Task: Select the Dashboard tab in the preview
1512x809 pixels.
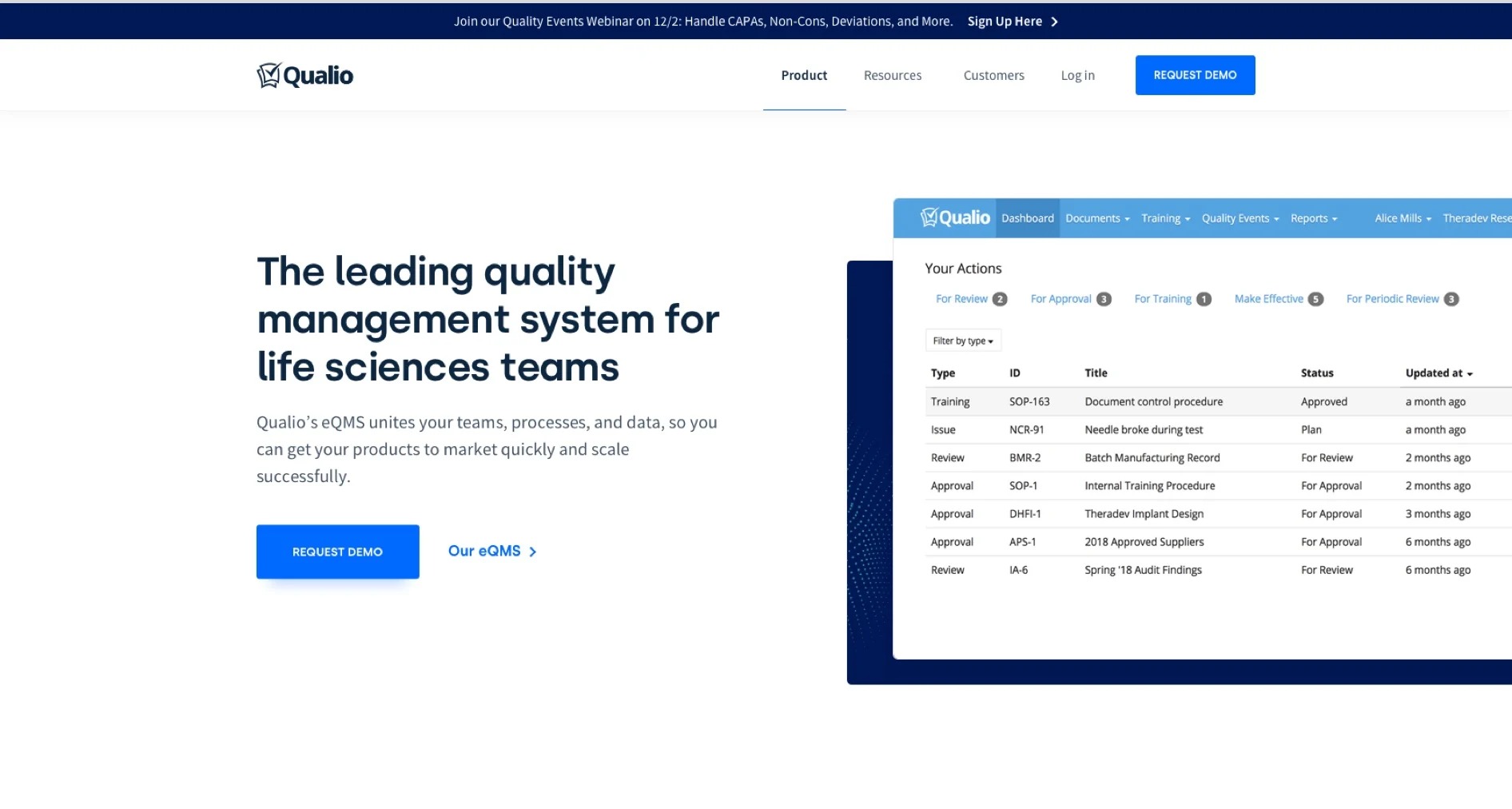Action: (x=1027, y=218)
